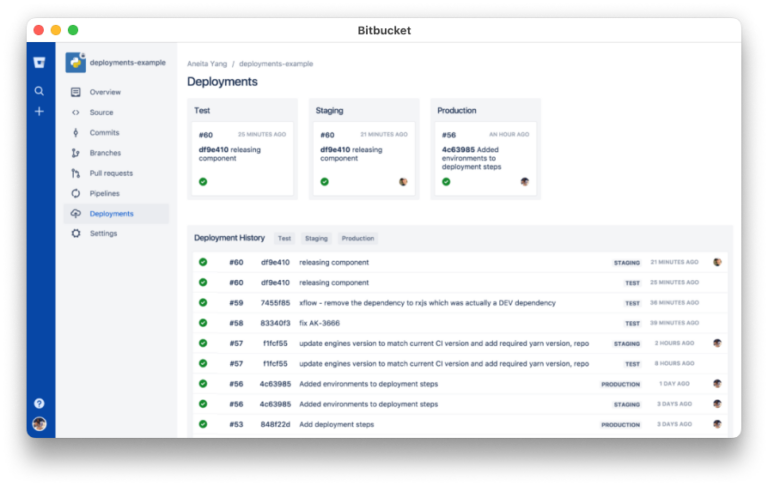Click 'fix AK-3666' commit message

[319, 323]
